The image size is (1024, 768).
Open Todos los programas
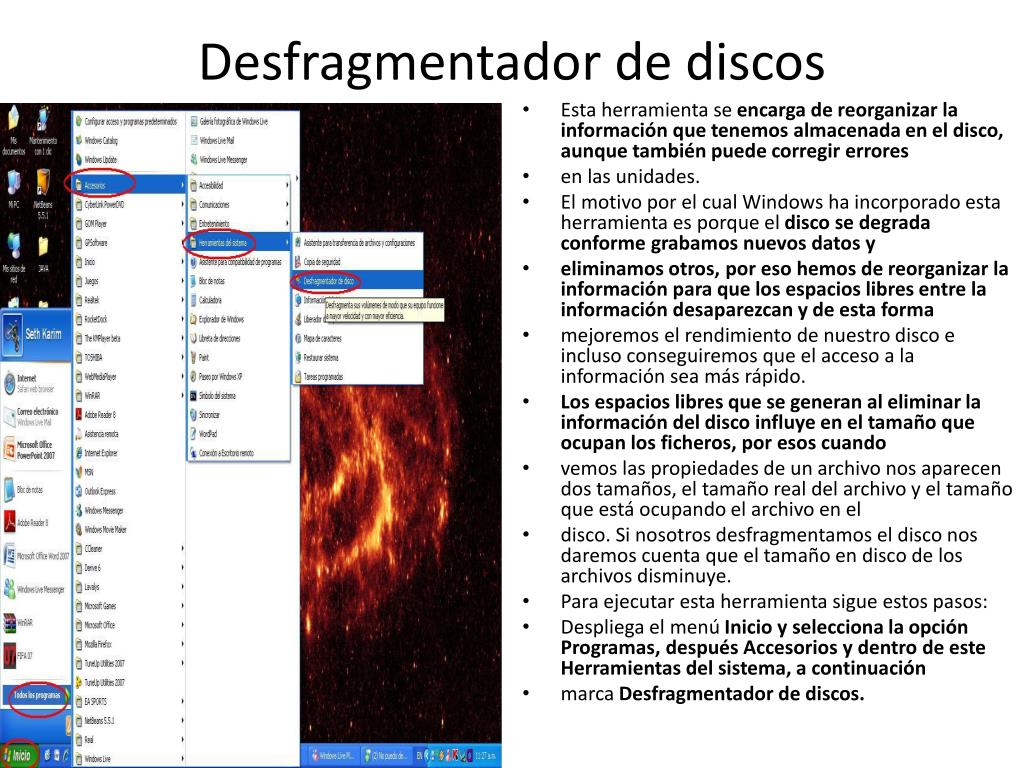tap(37, 695)
